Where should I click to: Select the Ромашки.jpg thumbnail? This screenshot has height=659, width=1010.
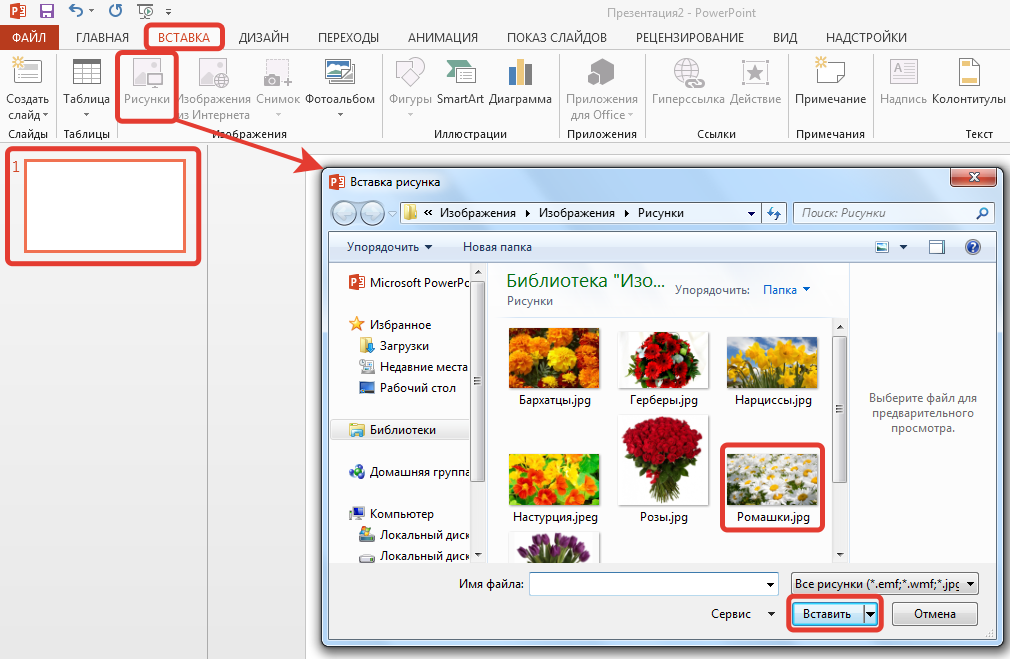tap(772, 480)
